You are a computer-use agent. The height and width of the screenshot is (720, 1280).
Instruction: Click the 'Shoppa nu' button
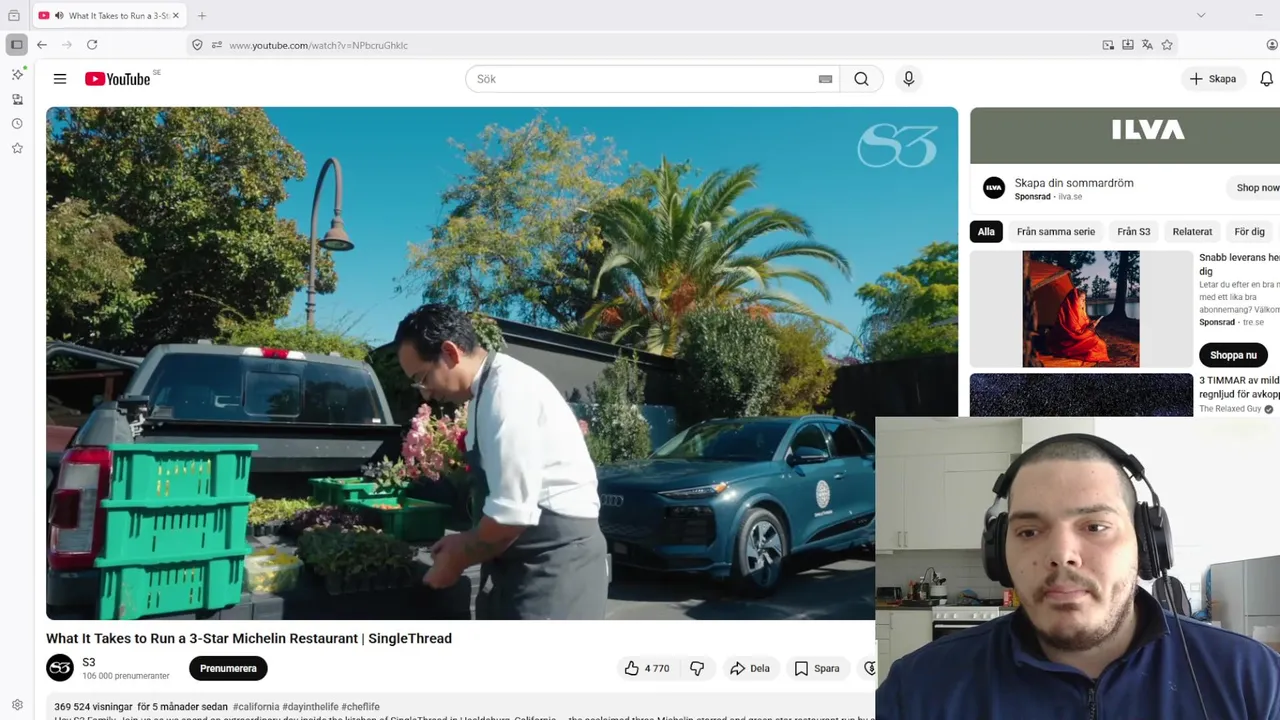pyautogui.click(x=1233, y=355)
